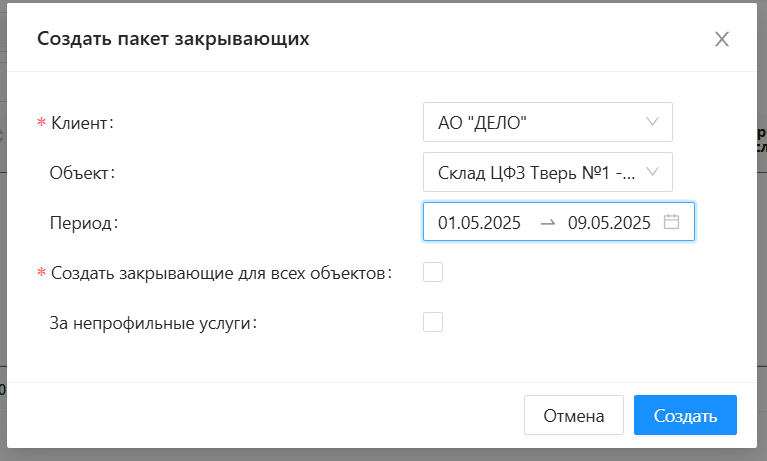
Task: Click the dialog title 'Создать пакет закрывающих'
Action: 173,40
